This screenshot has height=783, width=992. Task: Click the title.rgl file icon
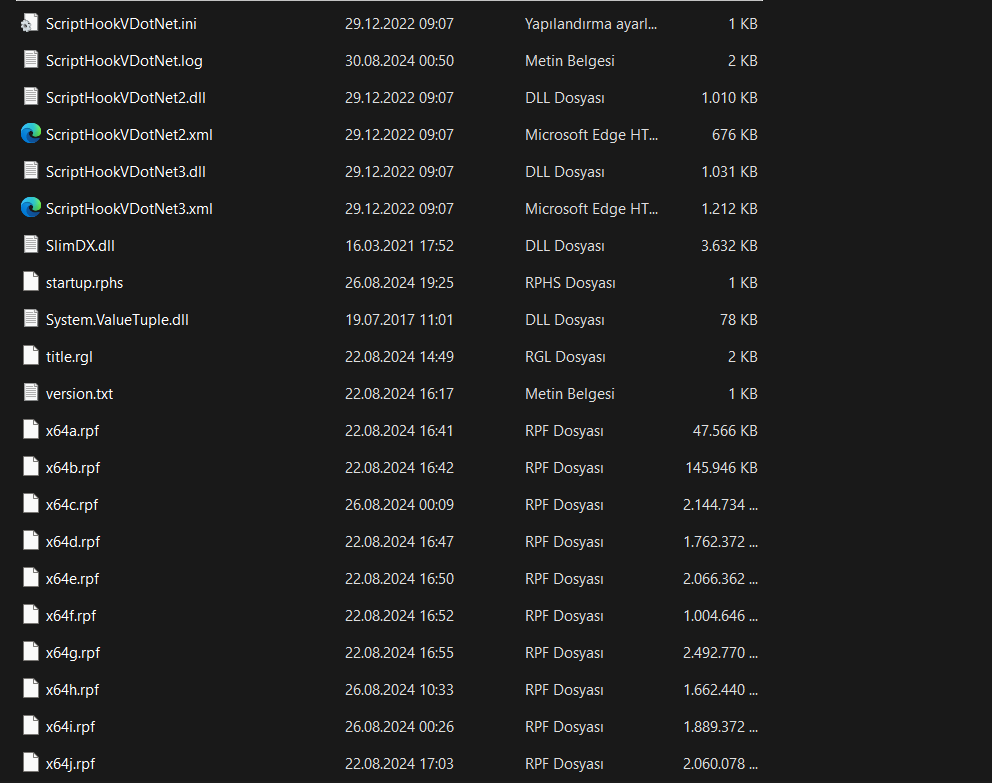tap(30, 356)
